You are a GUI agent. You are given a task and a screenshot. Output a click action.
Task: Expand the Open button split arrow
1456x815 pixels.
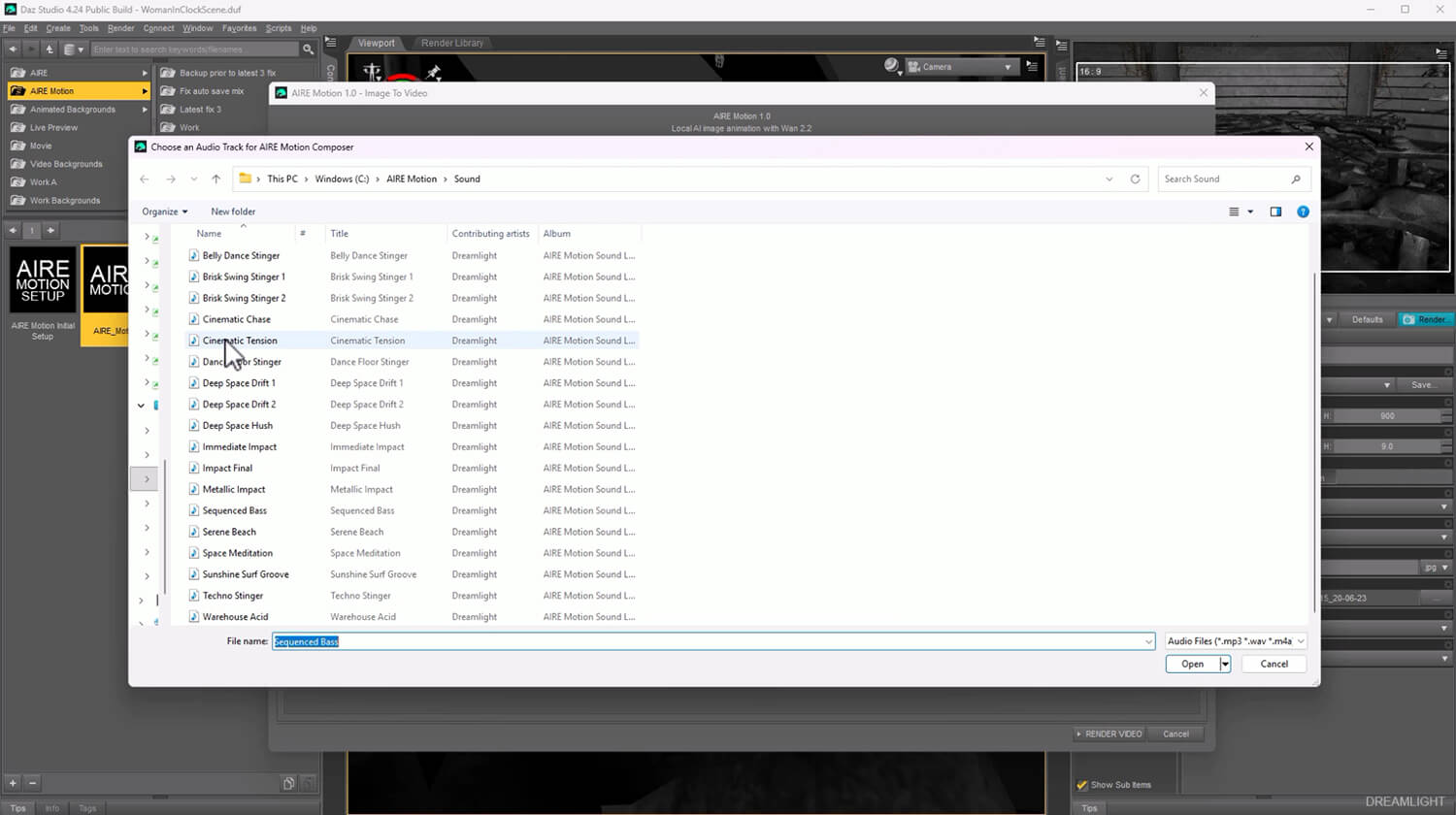pos(1225,664)
